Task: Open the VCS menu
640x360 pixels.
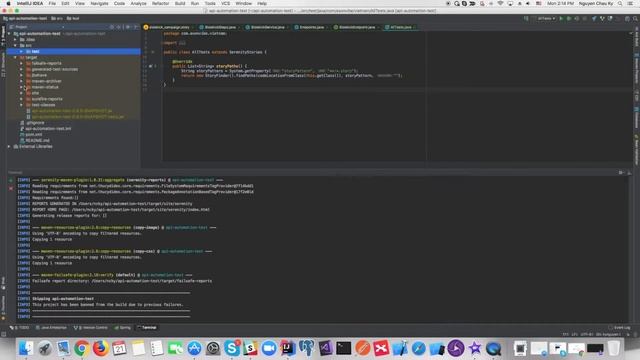Action: click(x=225, y=3)
